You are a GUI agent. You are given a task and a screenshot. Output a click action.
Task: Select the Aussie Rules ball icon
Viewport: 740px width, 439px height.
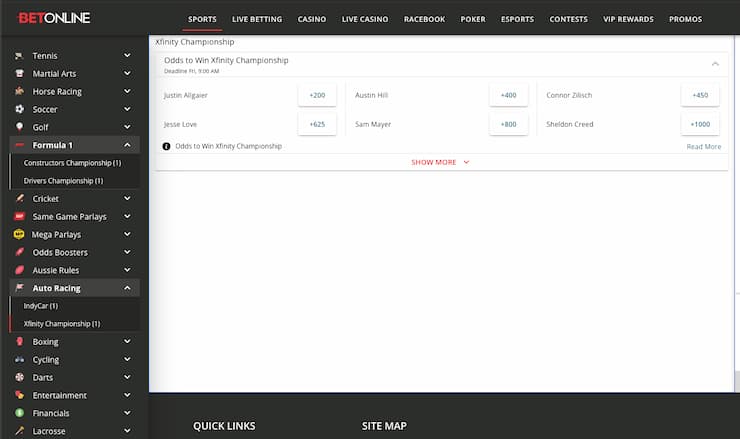click(x=19, y=270)
